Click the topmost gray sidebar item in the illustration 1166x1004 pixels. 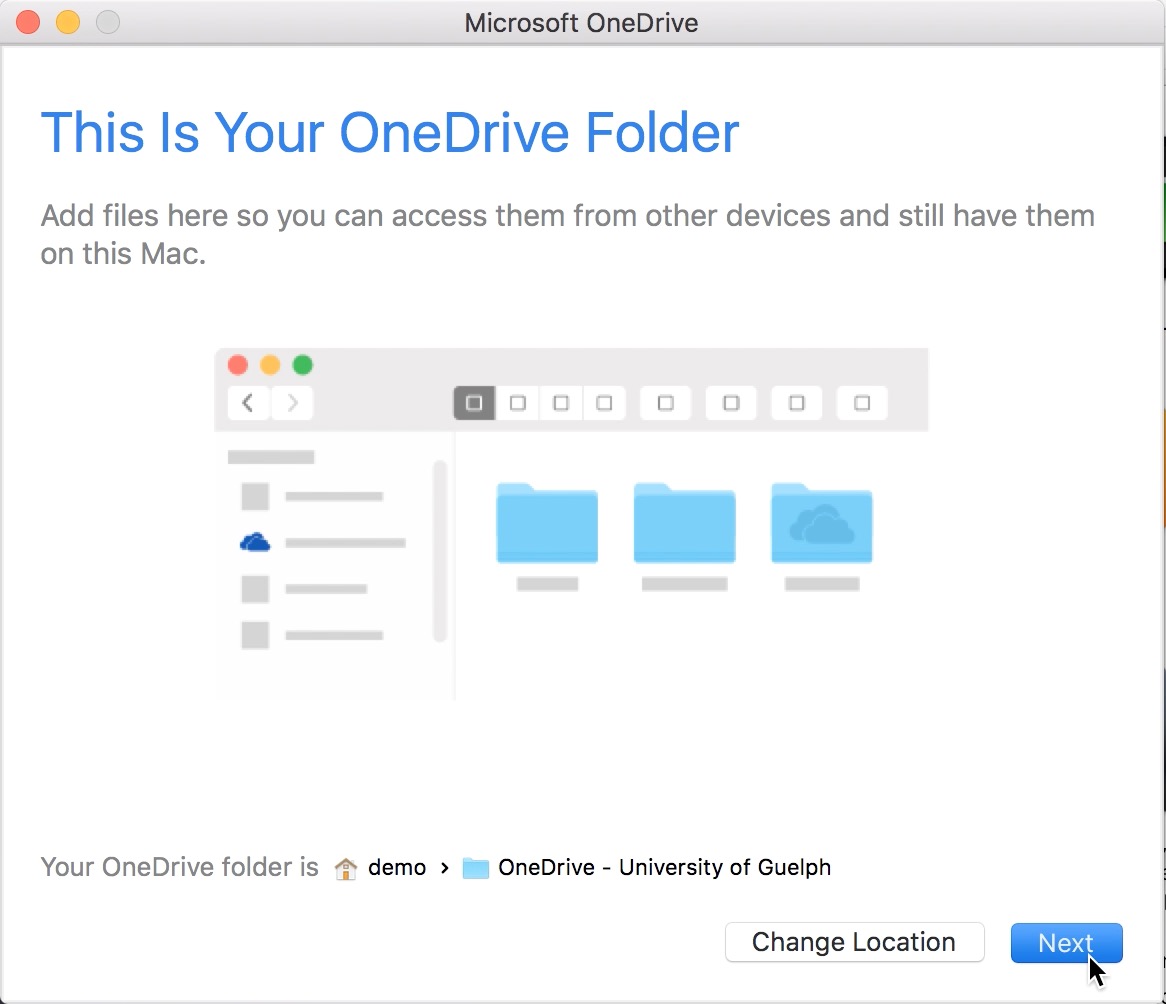pos(270,455)
